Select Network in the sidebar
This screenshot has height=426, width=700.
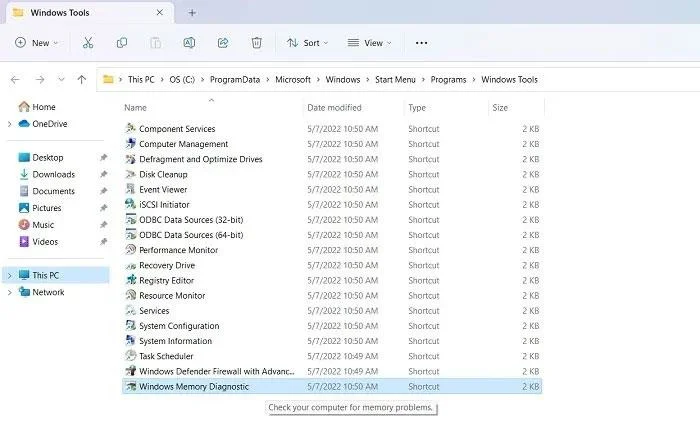click(42, 292)
